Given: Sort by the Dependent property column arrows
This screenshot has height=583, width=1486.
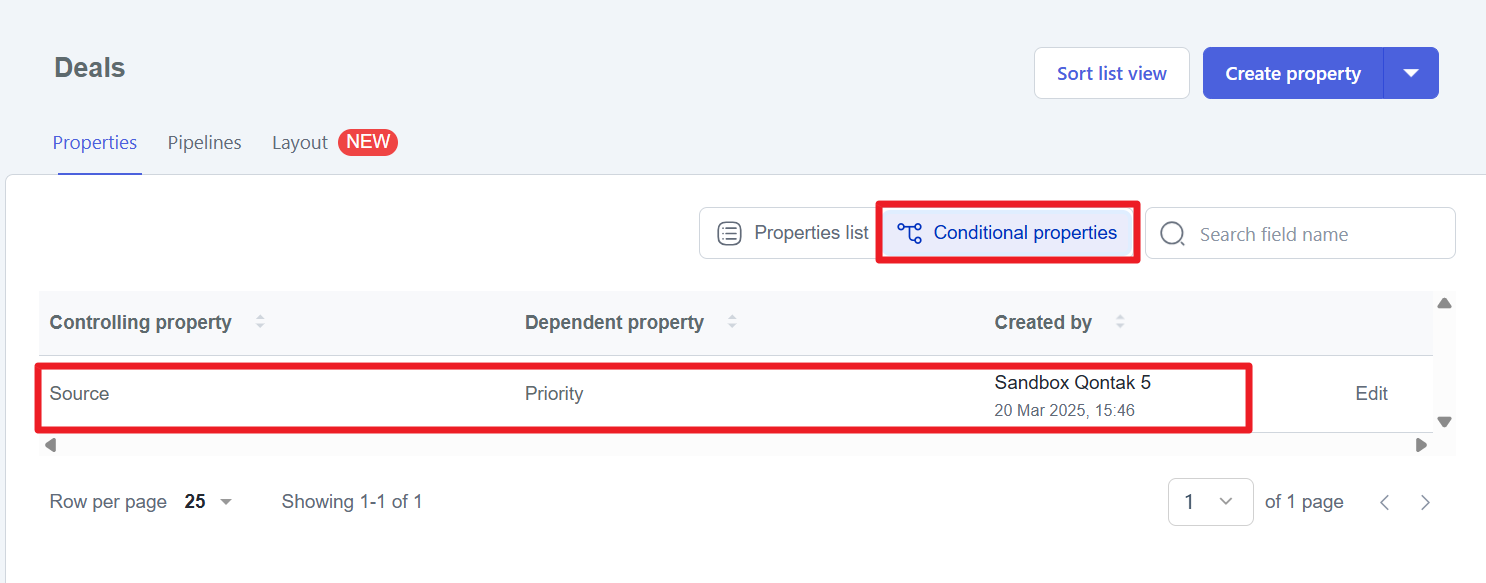Looking at the screenshot, I should (733, 322).
